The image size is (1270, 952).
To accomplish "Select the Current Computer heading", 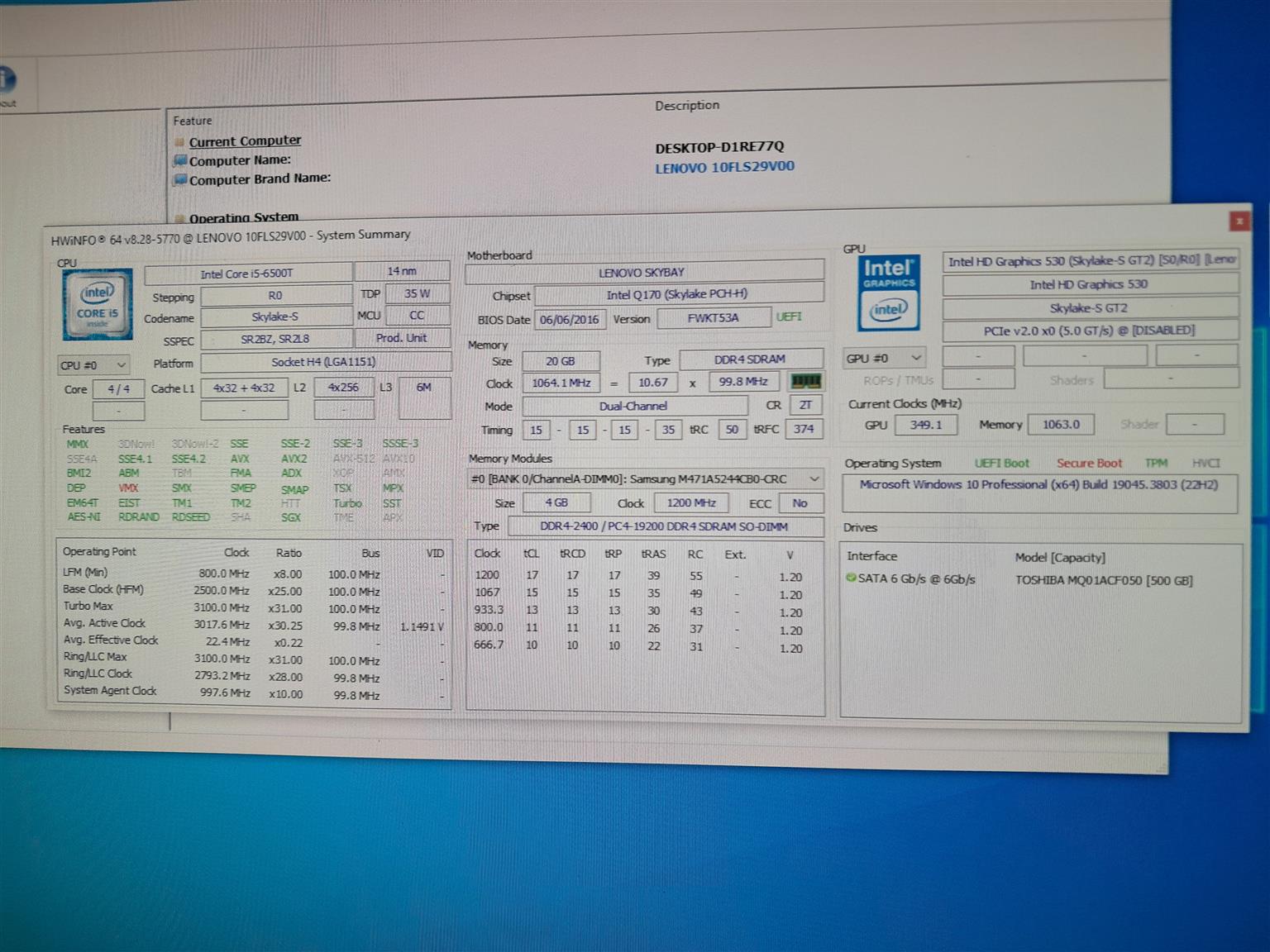I will pos(245,141).
